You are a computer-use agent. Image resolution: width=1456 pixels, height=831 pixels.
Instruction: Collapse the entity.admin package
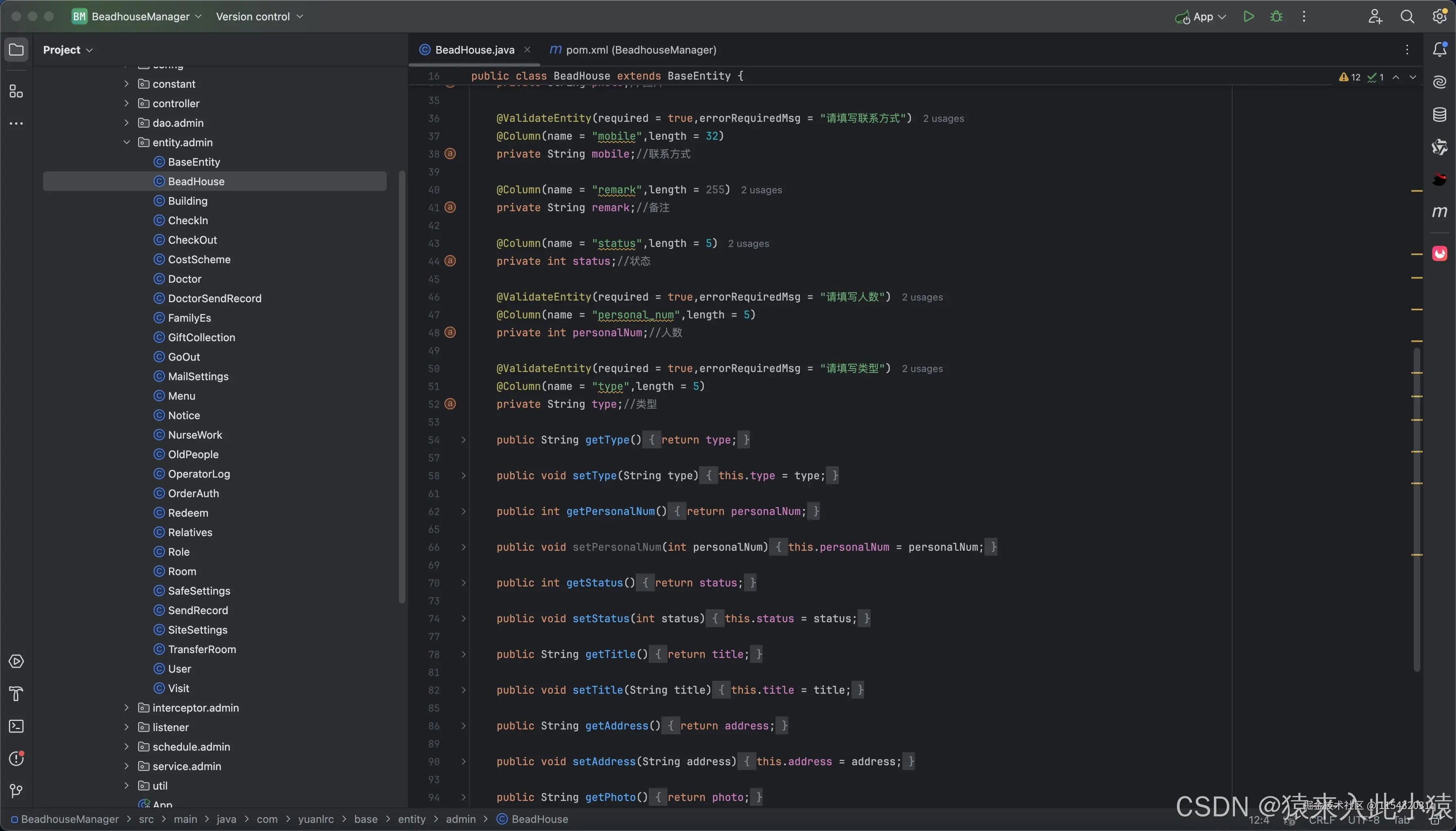click(x=127, y=142)
